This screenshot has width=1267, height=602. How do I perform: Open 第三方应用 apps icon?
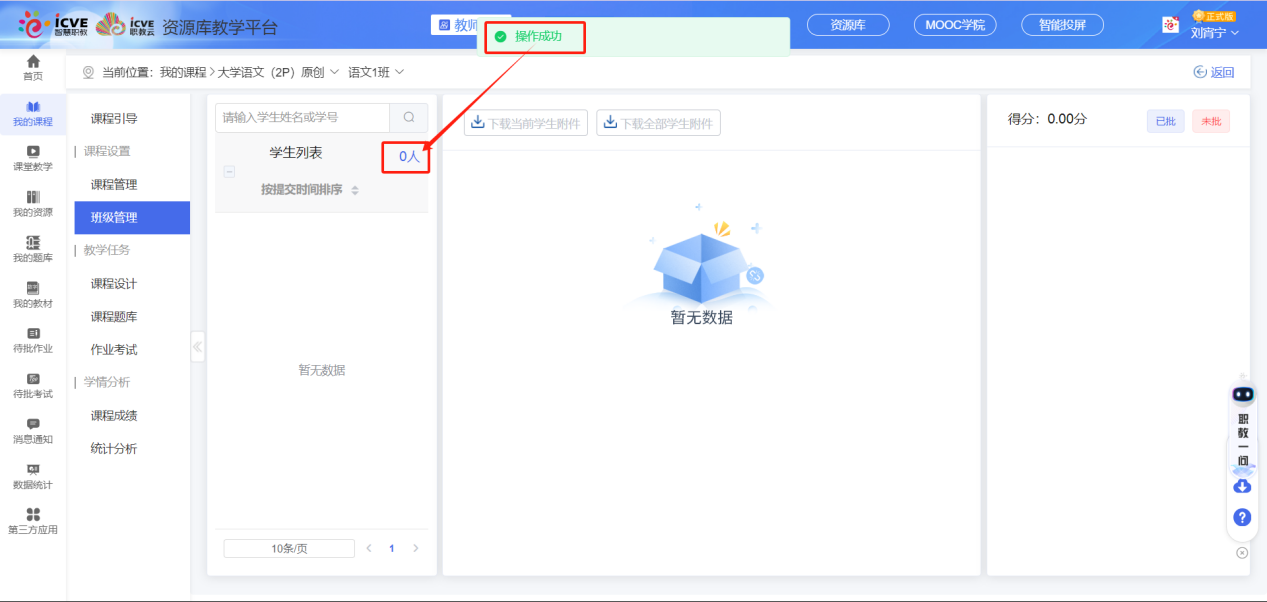[33, 520]
